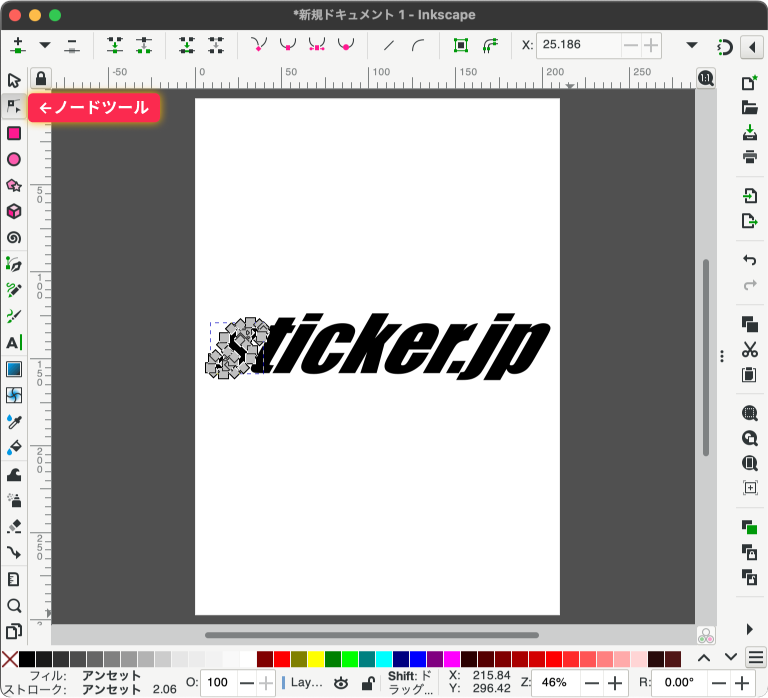Pick the yellow palette swatch
Viewport: 768px width, 698px height.
pyautogui.click(x=316, y=659)
